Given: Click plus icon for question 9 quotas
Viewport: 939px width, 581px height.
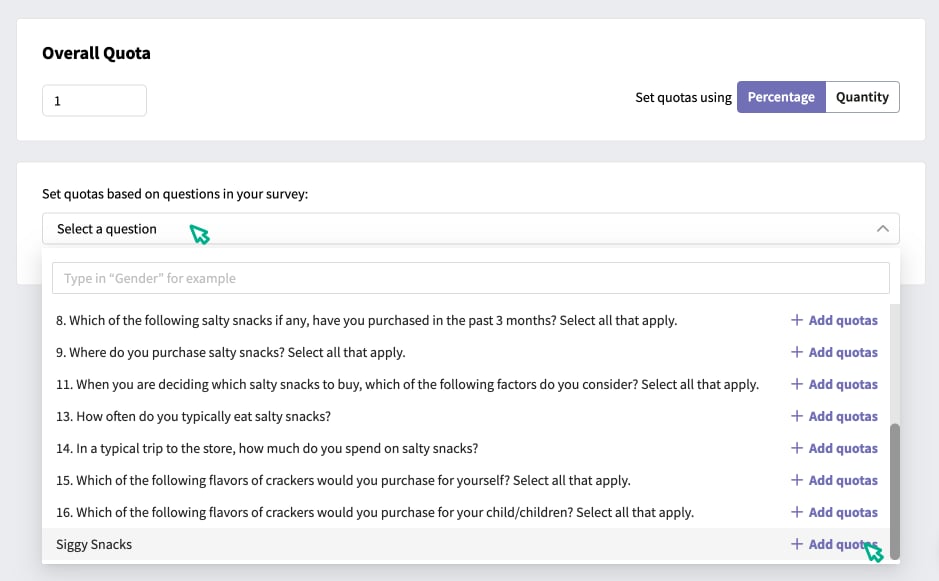Looking at the screenshot, I should 796,352.
